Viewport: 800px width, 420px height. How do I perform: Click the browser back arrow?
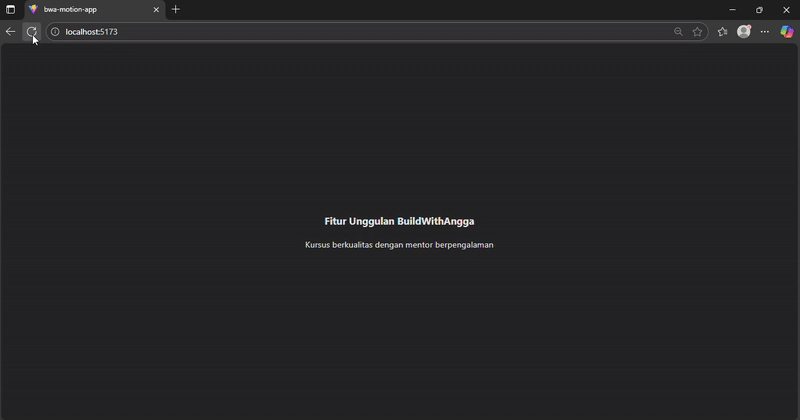[x=11, y=32]
